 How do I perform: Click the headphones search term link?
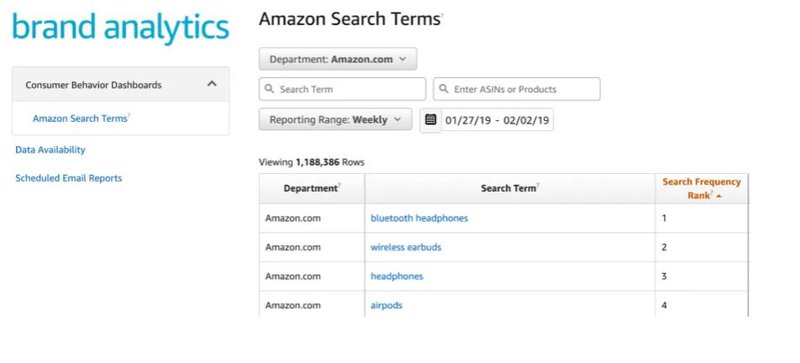pos(396,276)
